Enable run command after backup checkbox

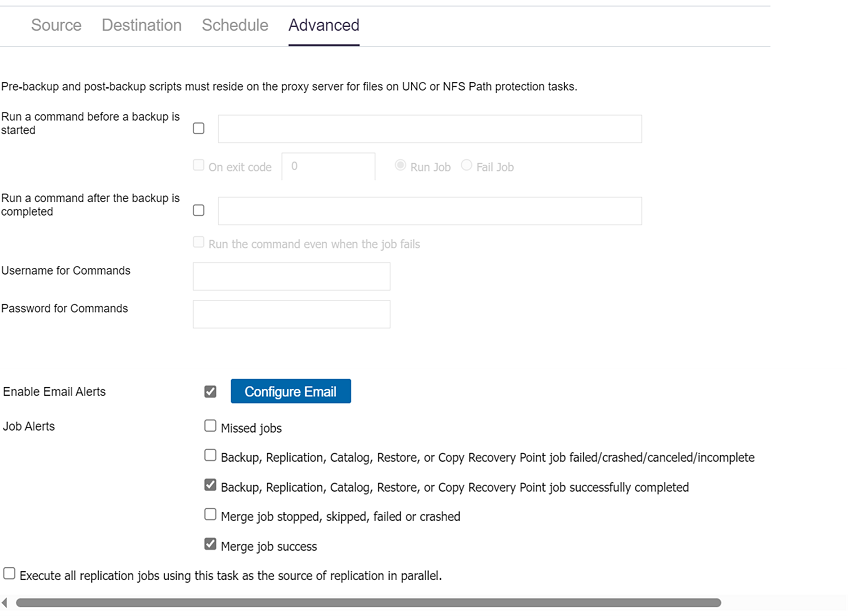click(198, 211)
